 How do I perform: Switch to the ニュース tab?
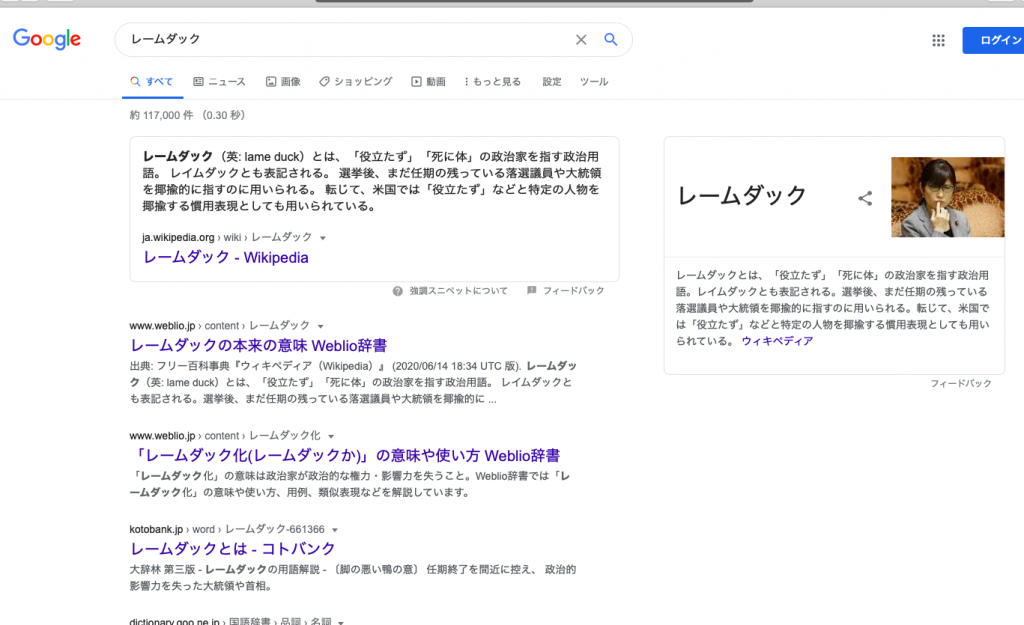click(219, 82)
